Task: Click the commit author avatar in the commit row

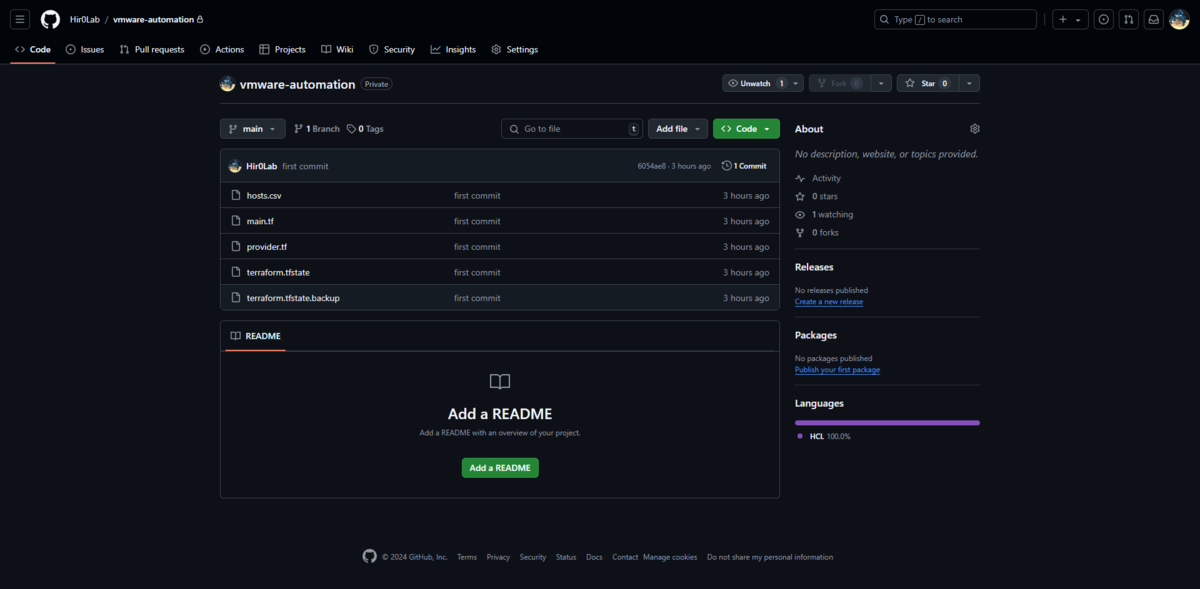Action: (235, 166)
